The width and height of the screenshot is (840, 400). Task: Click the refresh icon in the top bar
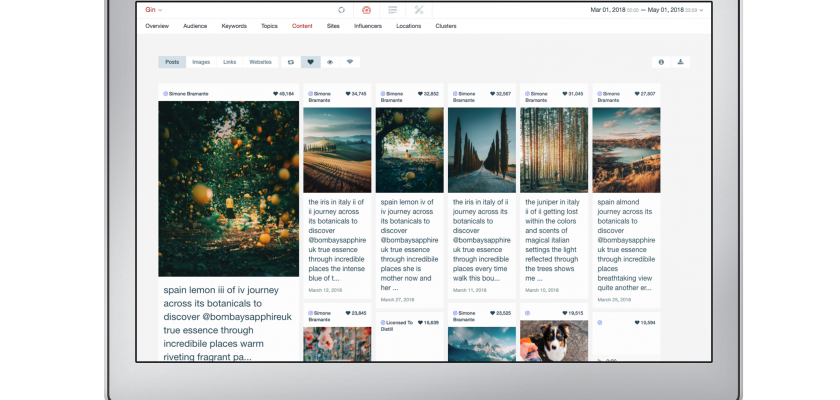[x=341, y=9]
